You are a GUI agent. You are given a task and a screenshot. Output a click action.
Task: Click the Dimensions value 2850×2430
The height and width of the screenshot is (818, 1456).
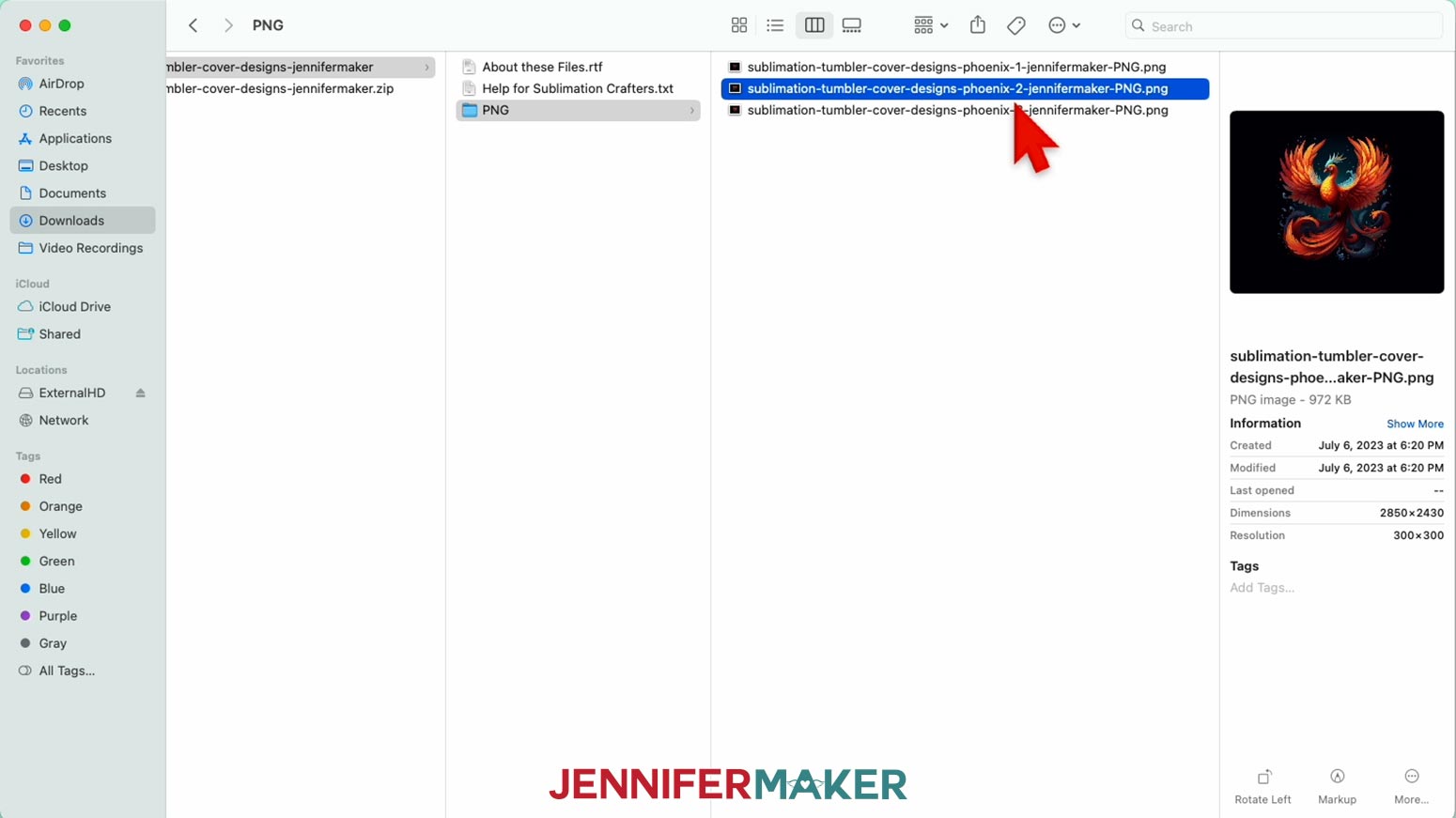[1411, 513]
